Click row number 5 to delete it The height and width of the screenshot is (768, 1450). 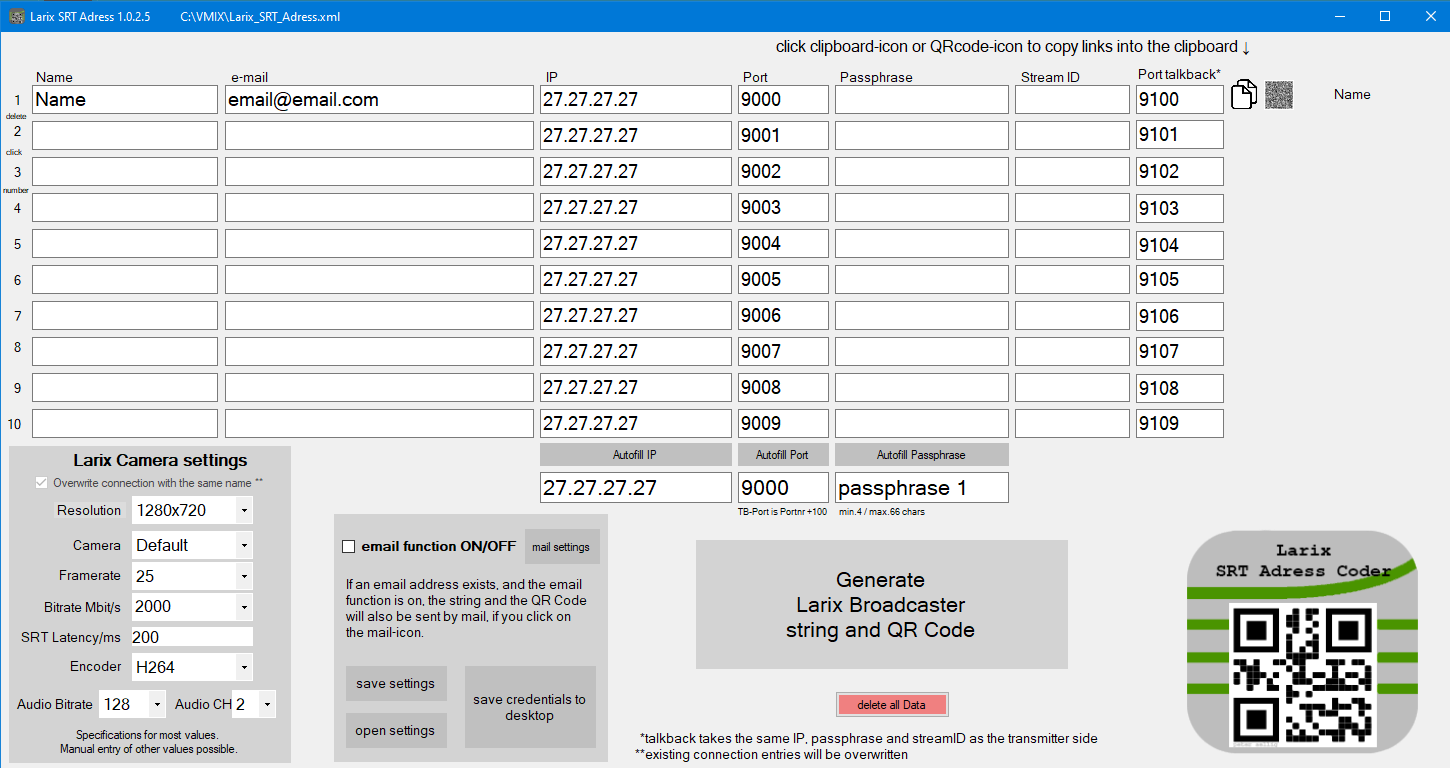tap(17, 244)
